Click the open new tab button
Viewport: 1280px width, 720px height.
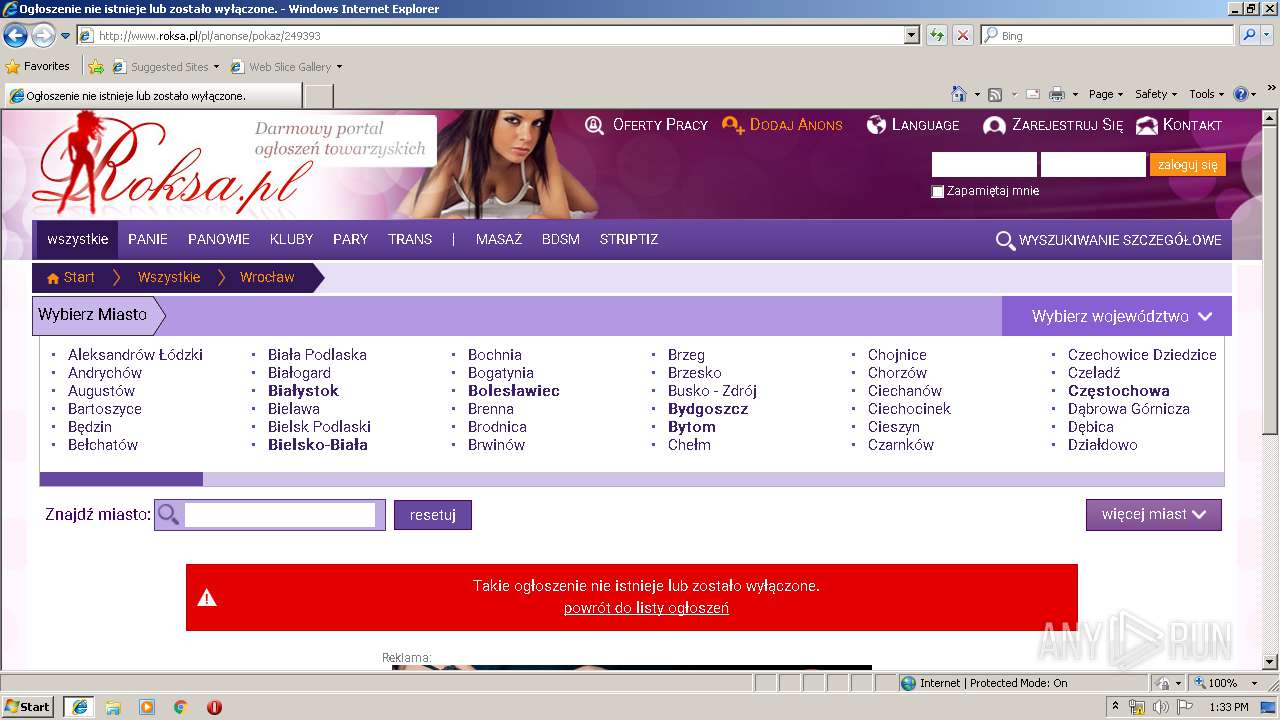[318, 96]
